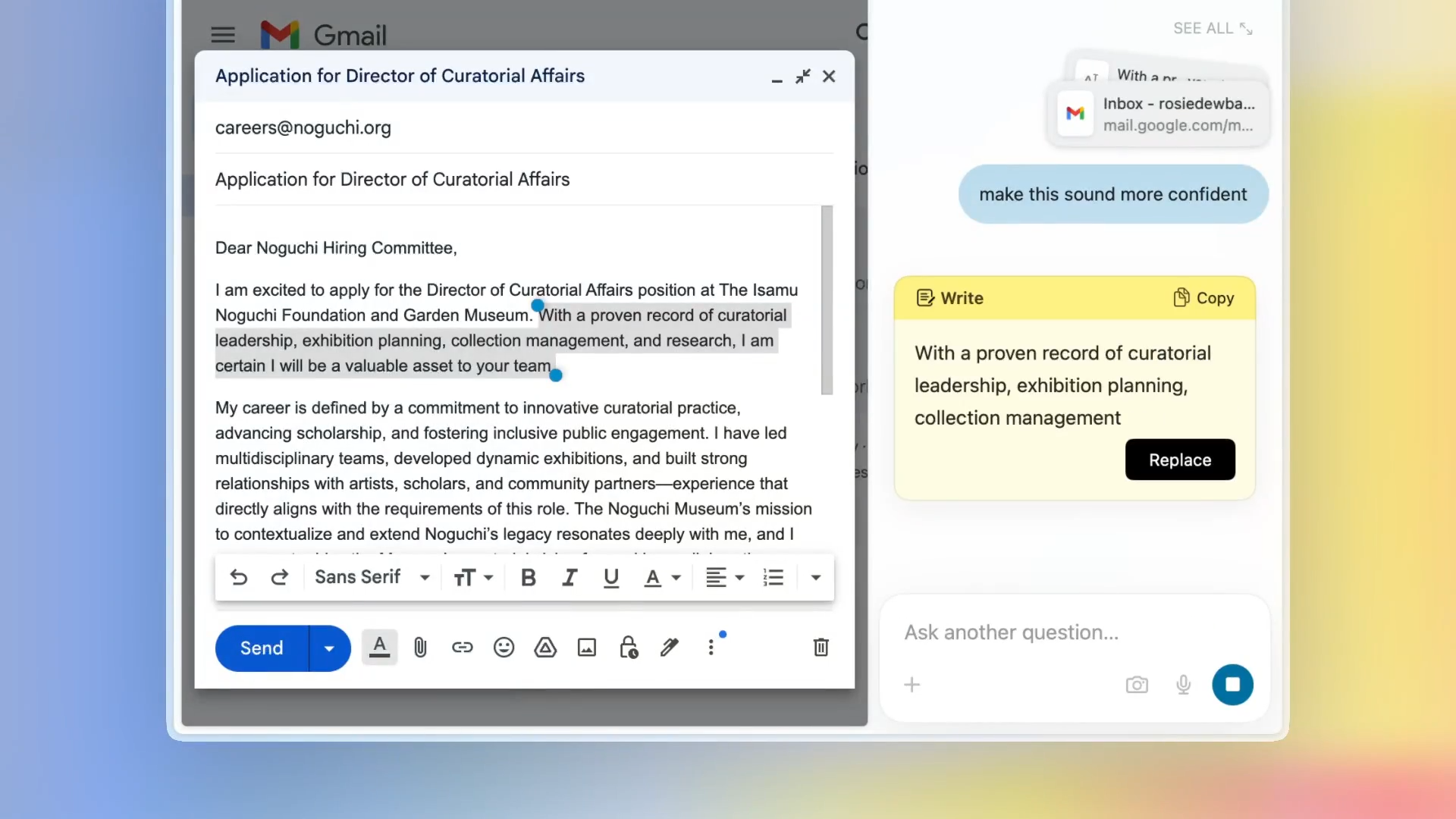Insert files using Google Drive
Screen dimensions: 1456x819
coord(545,648)
